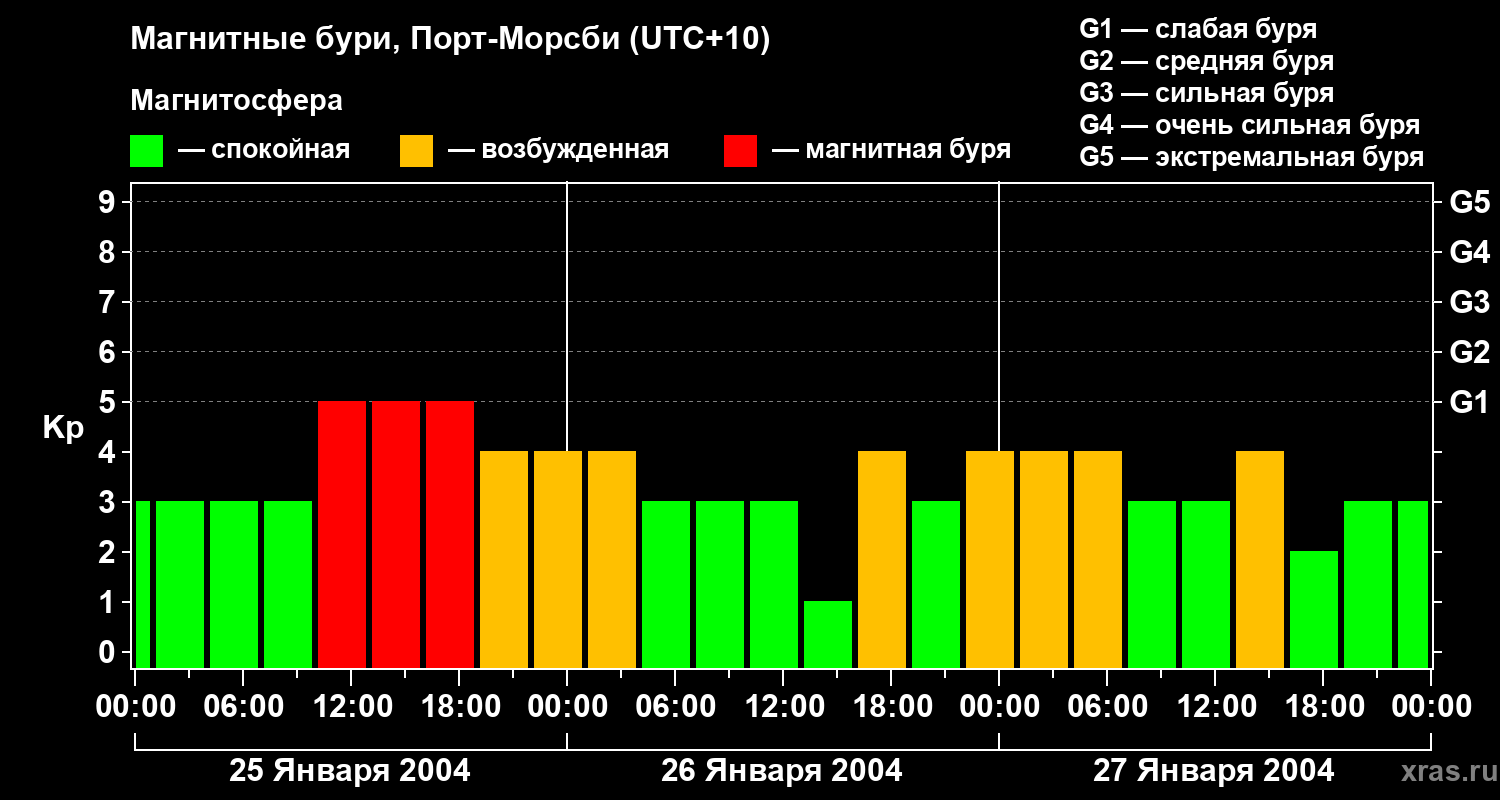Click the 'G1' tick label on the right axis
1500x800 pixels.
tap(1469, 402)
